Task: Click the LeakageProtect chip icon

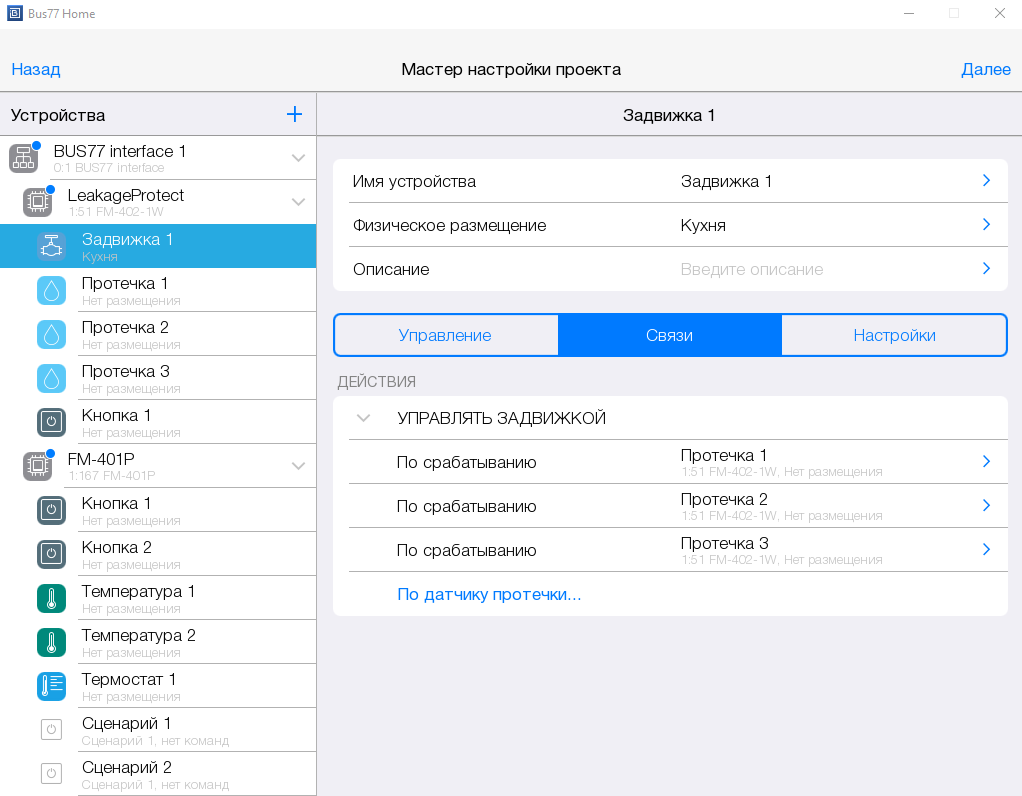Action: [x=37, y=202]
